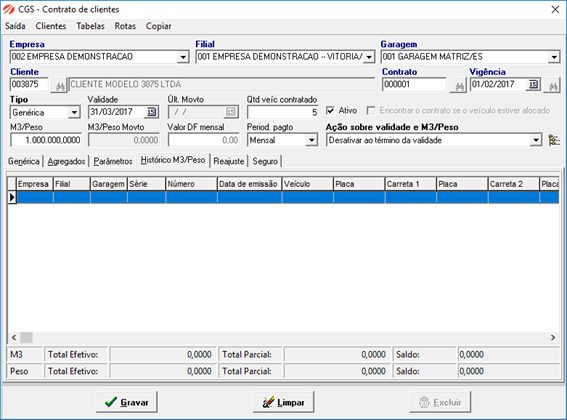Switch to the Seguro tab

click(x=265, y=161)
